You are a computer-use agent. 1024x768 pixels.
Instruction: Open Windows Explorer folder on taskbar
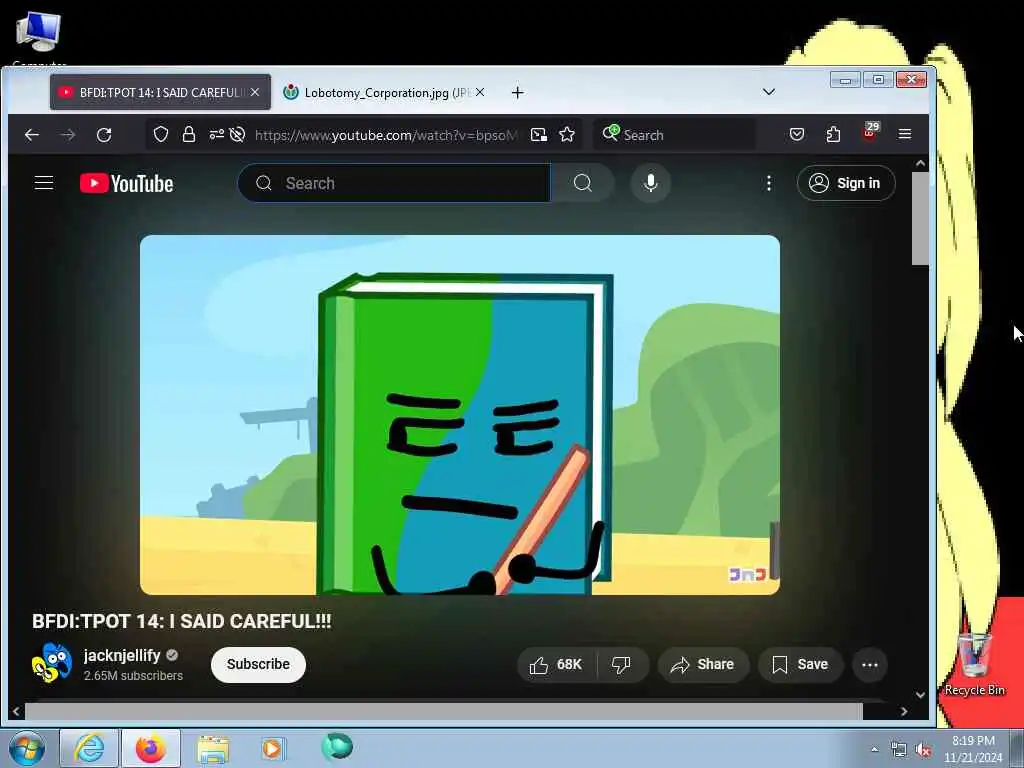tap(213, 749)
